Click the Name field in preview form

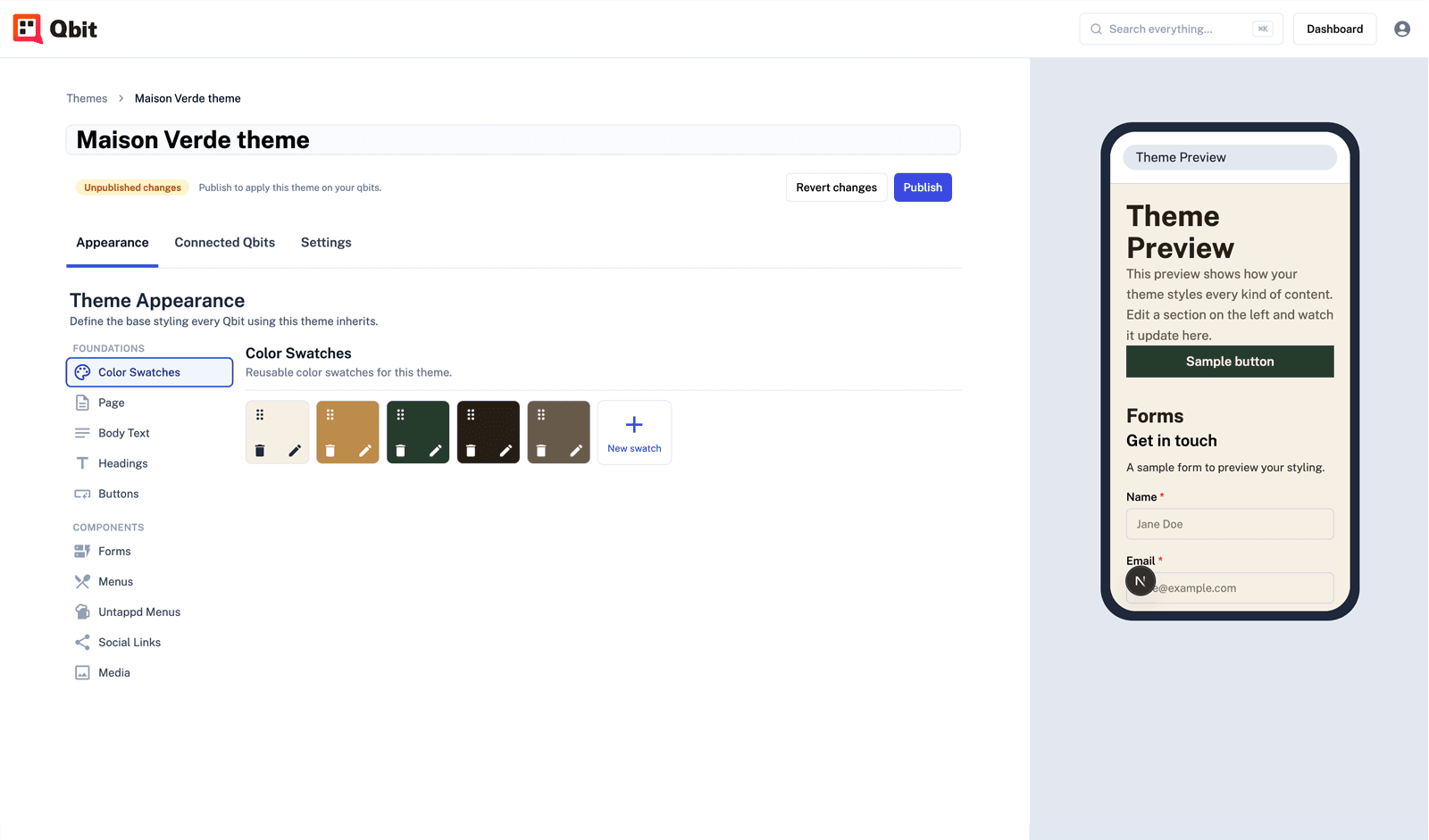point(1230,524)
